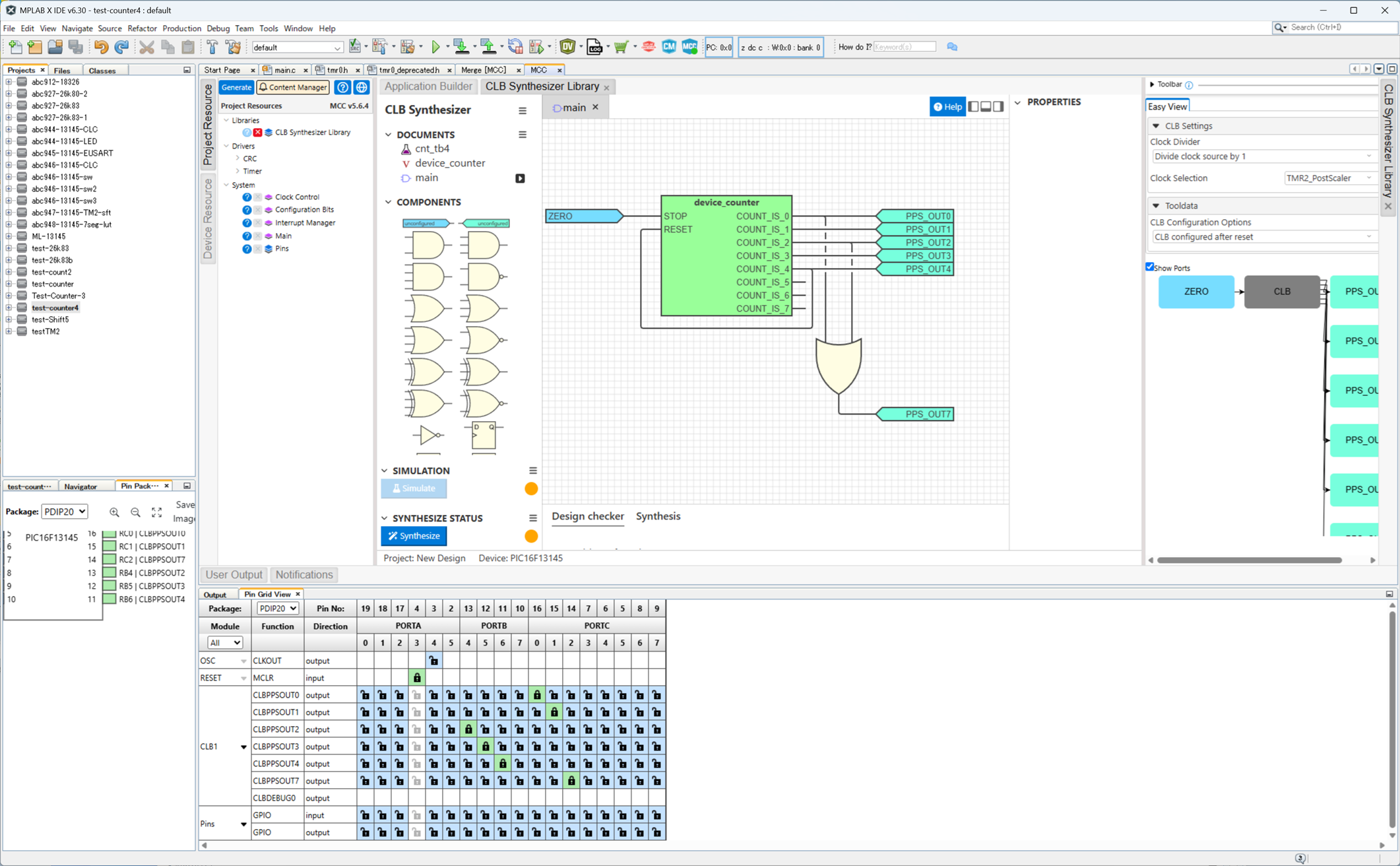Click the Help button in the canvas header
Screen dimensions: 1400x866
[947, 107]
